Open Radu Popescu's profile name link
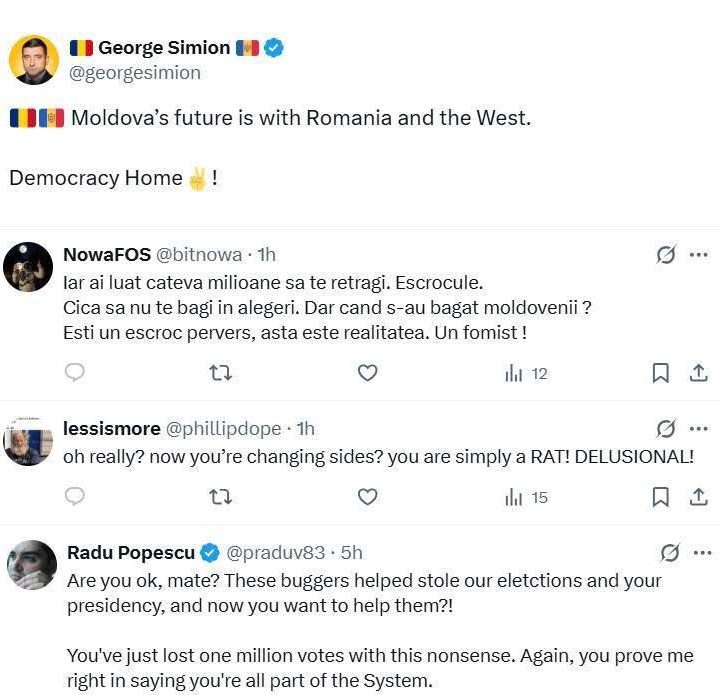 tap(131, 553)
